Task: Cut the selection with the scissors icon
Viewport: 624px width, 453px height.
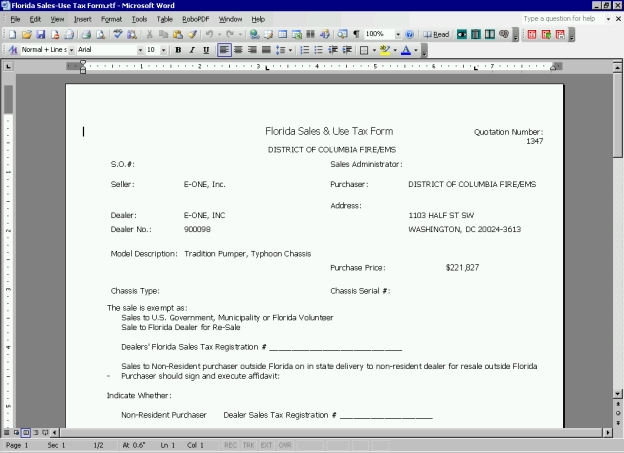Action: (150, 35)
